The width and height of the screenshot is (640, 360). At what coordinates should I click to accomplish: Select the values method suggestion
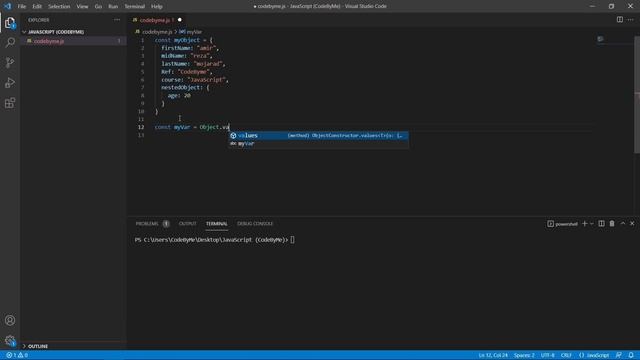tap(318, 136)
